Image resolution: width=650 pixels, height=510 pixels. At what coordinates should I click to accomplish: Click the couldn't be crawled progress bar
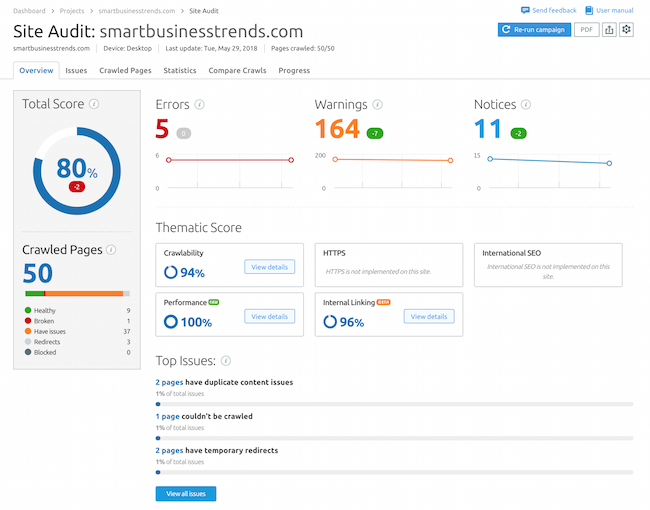click(394, 438)
